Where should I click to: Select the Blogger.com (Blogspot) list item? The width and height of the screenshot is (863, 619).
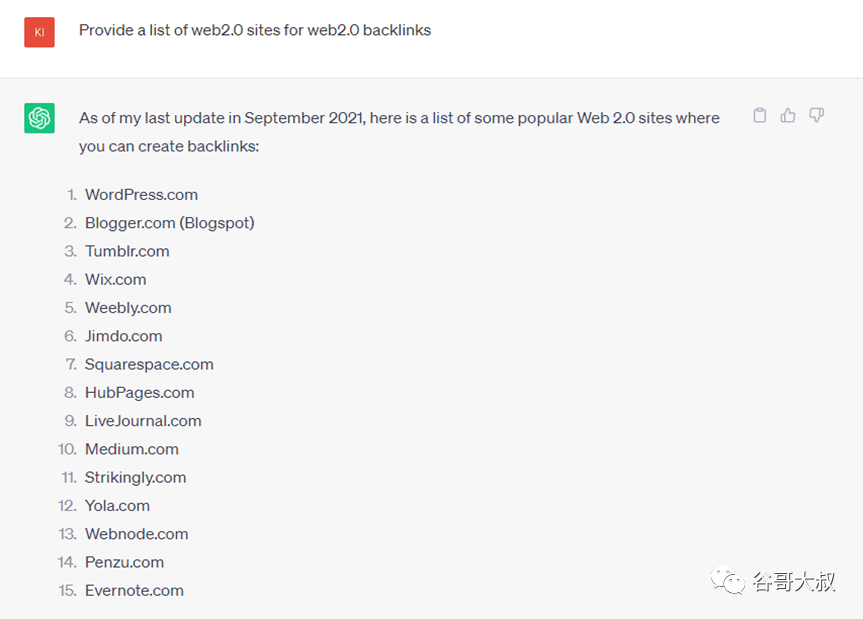click(x=169, y=223)
